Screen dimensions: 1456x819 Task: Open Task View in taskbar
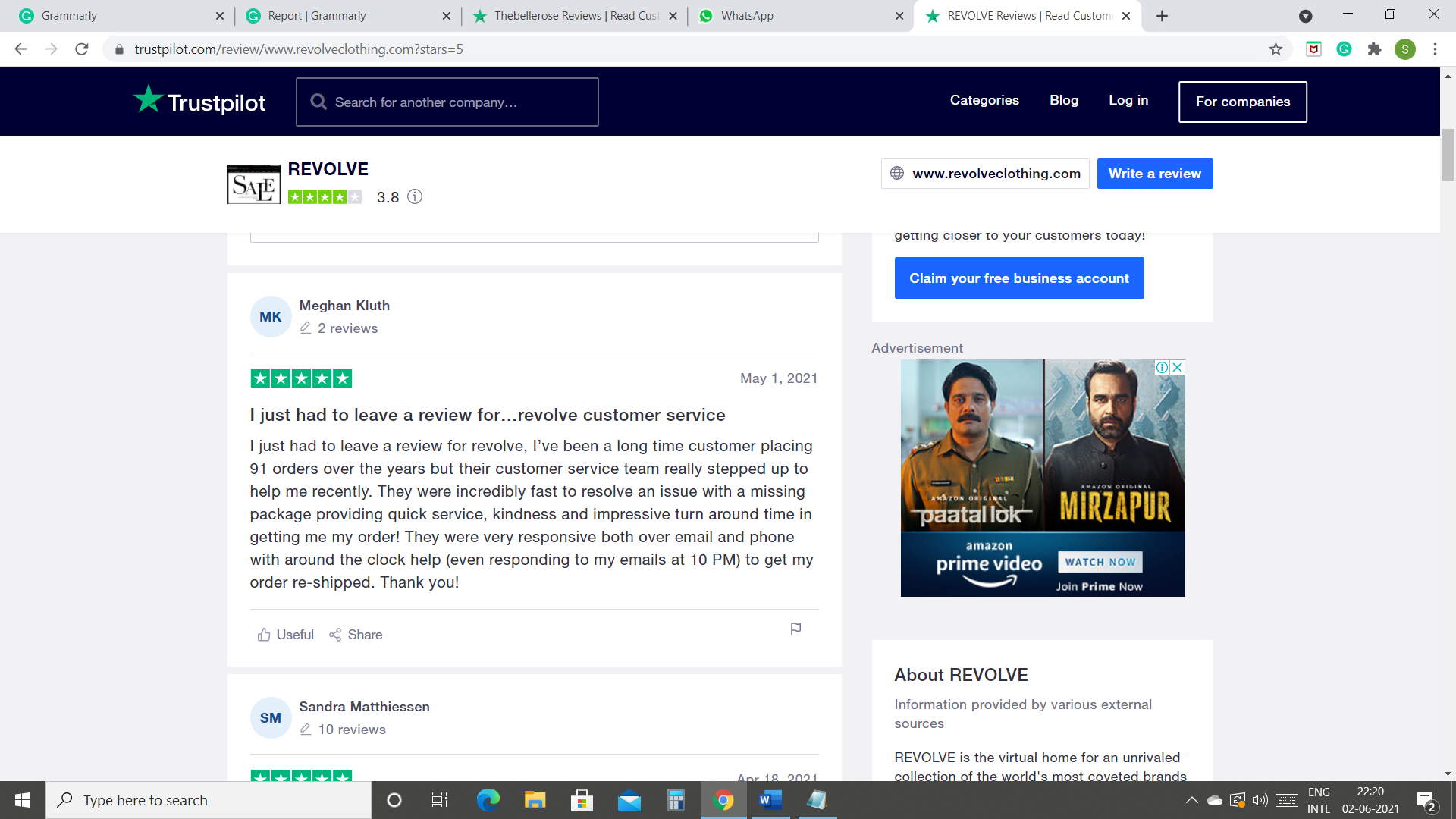coord(440,800)
